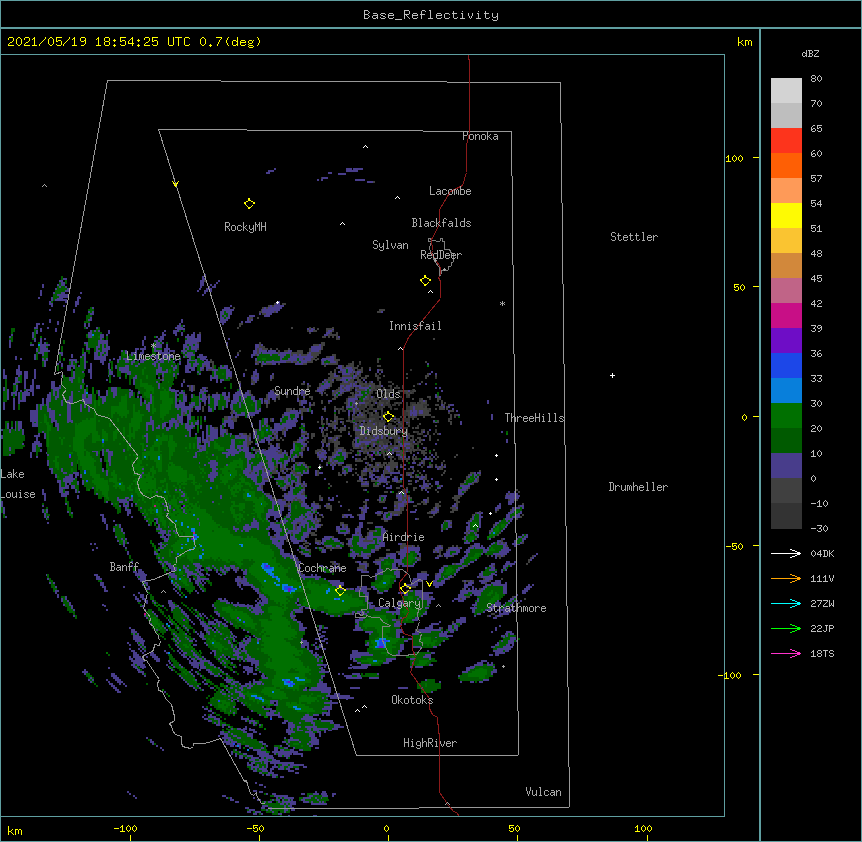The height and width of the screenshot is (842, 862).
Task: Click the Drumheller label
Action: click(x=638, y=487)
